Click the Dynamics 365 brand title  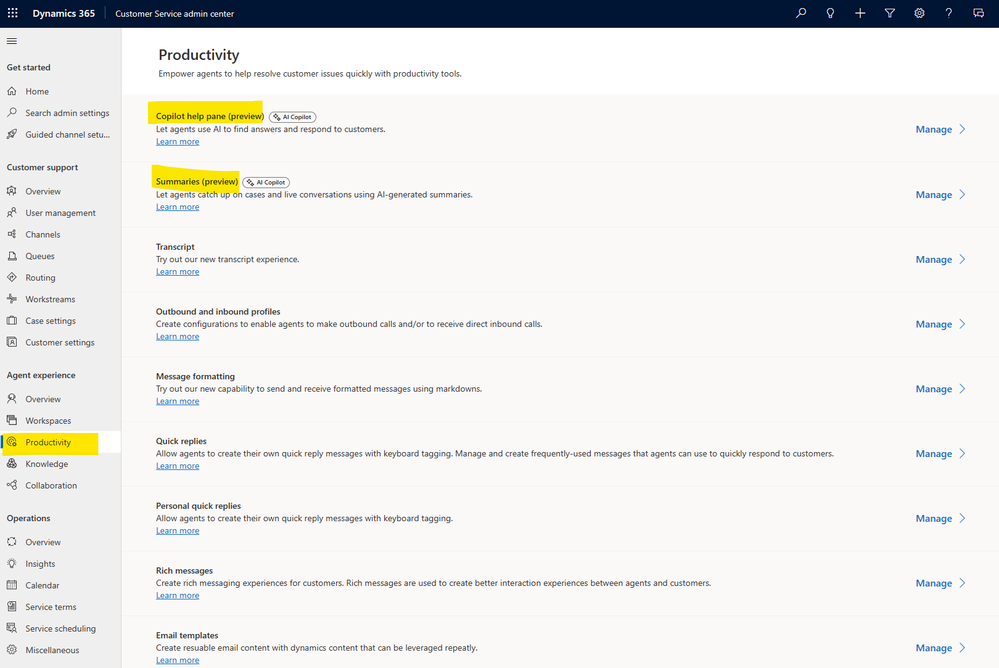[x=64, y=13]
